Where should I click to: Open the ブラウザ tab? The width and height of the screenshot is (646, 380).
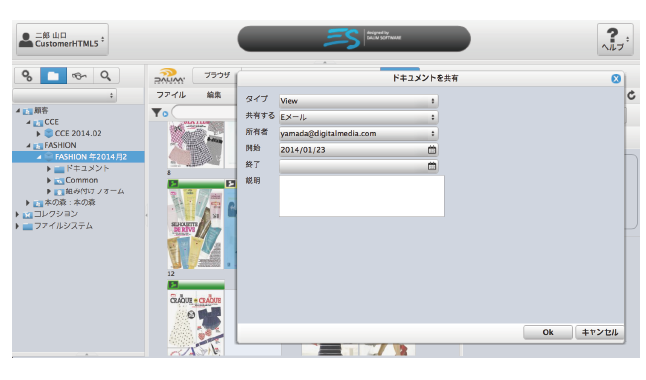click(217, 75)
